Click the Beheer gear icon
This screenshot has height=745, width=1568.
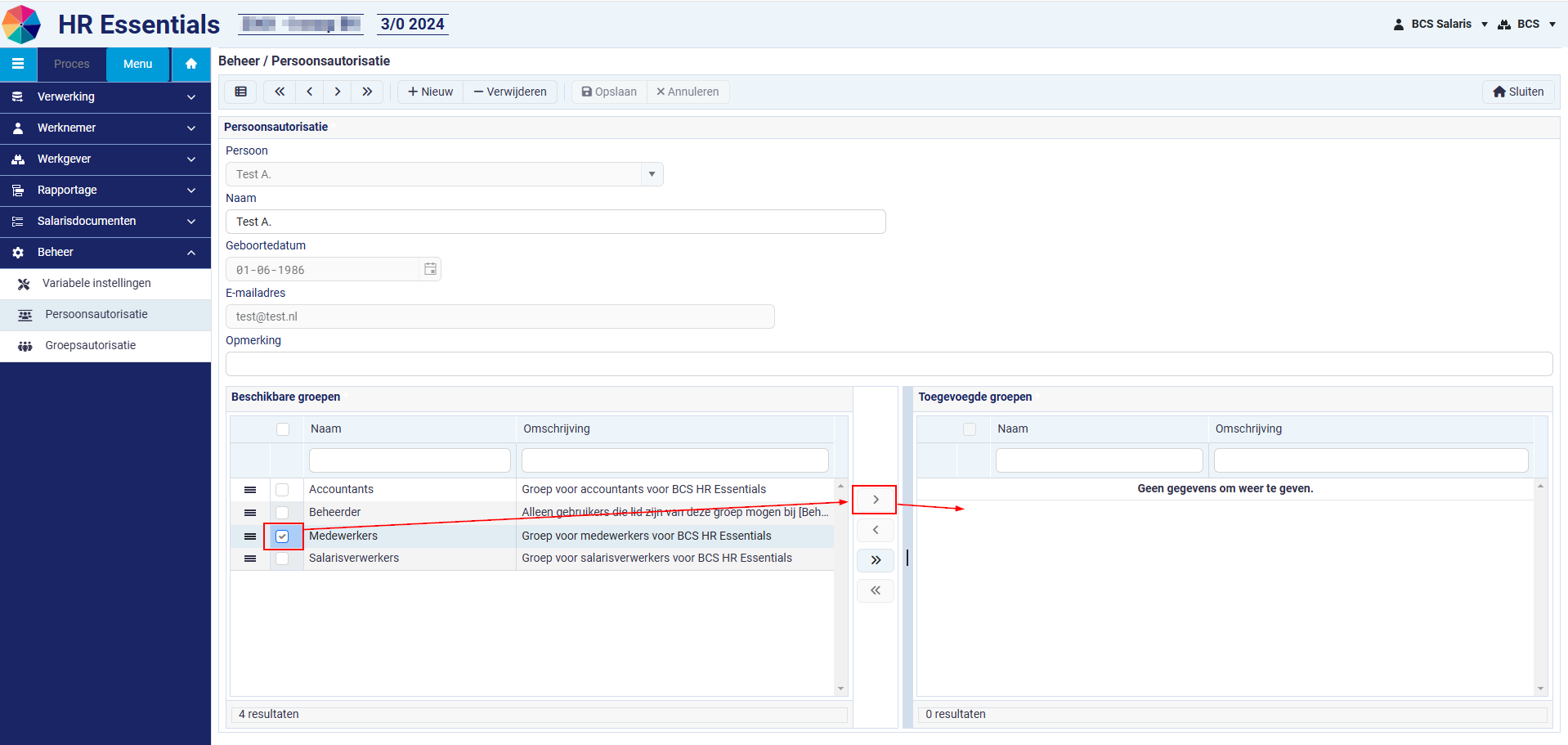coord(18,253)
